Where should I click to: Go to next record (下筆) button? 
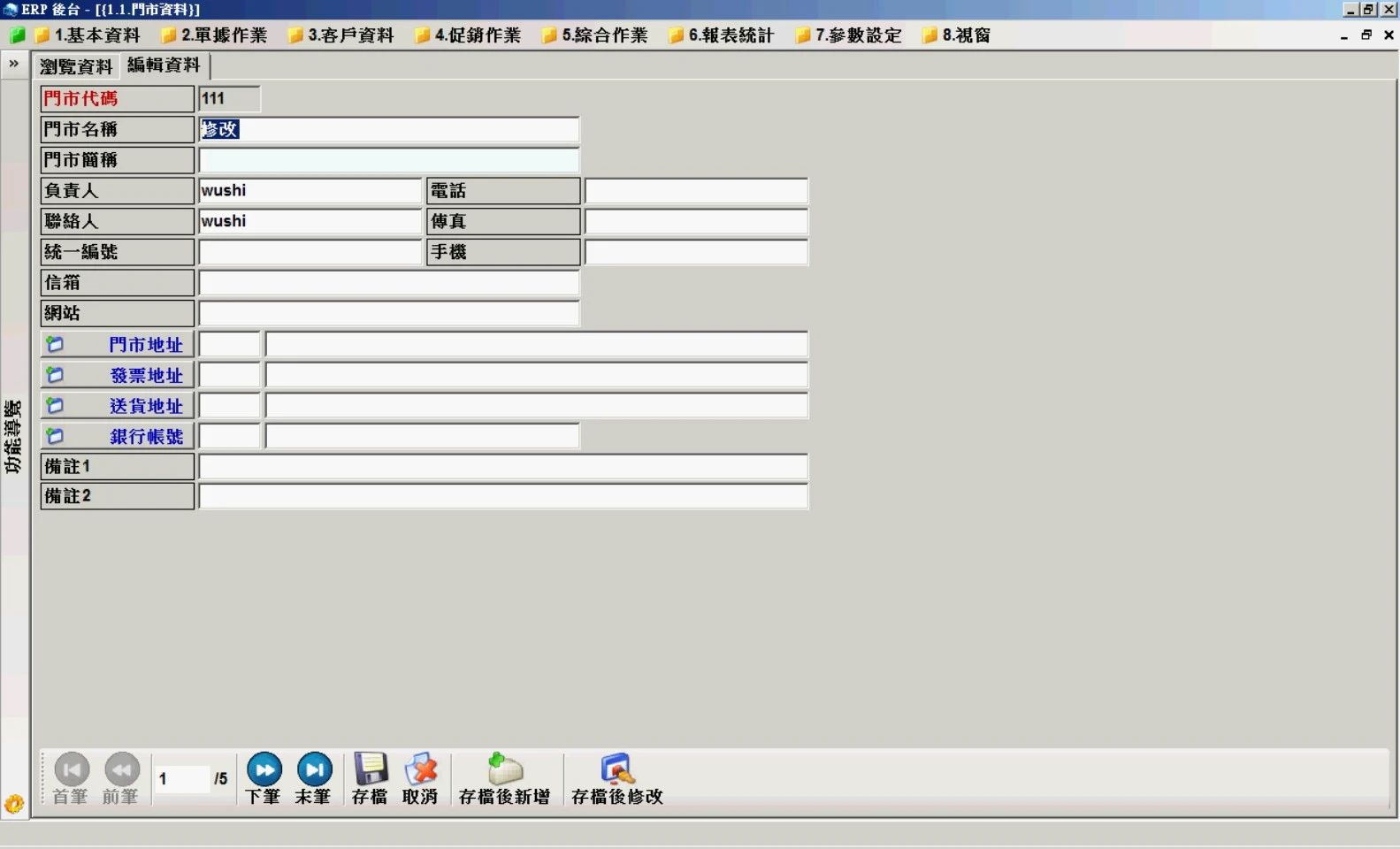pos(264,778)
